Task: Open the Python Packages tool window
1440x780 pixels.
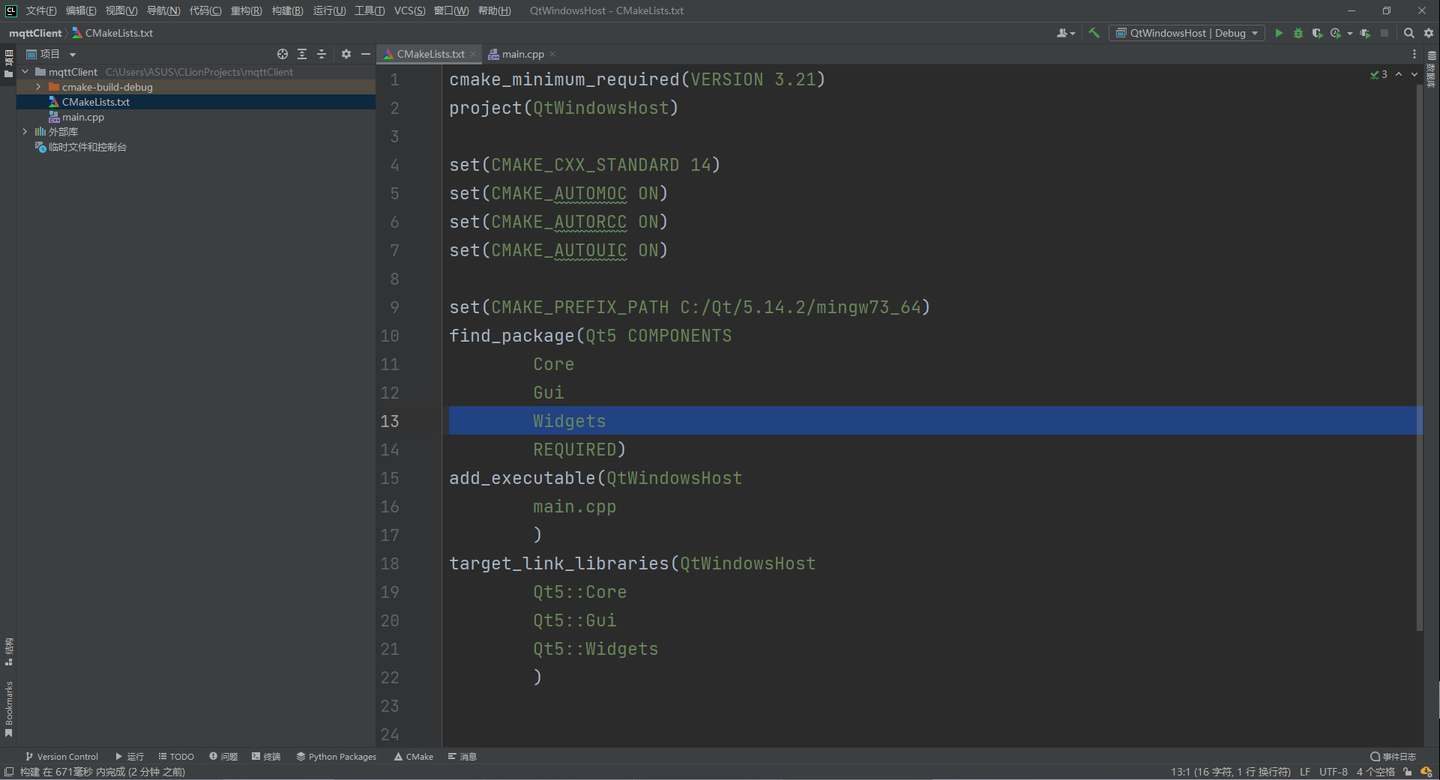Action: click(x=336, y=757)
